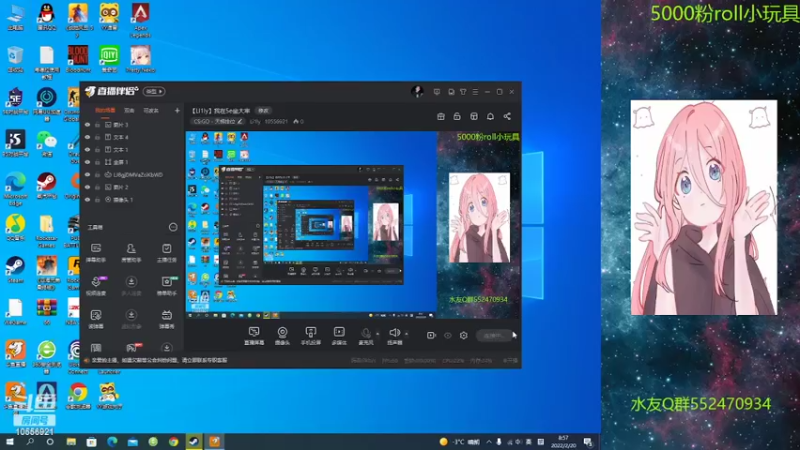This screenshot has height=450, width=800.
Task: Switch to the third scene tab
Action: 151,110
